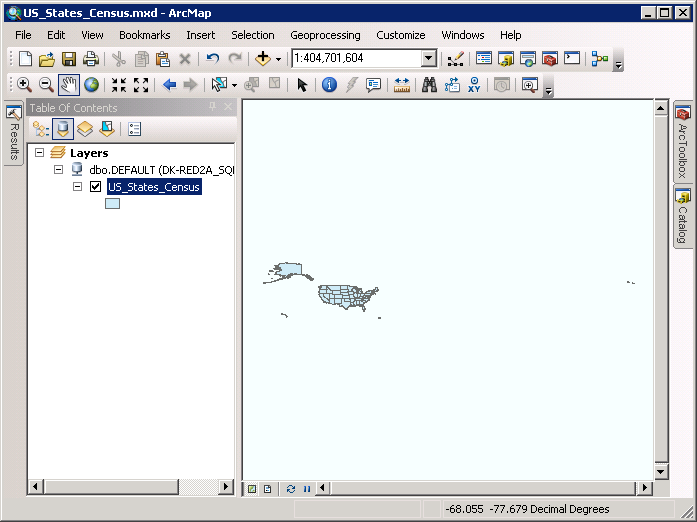
Task: Open the Results side tab
Action: 14,133
